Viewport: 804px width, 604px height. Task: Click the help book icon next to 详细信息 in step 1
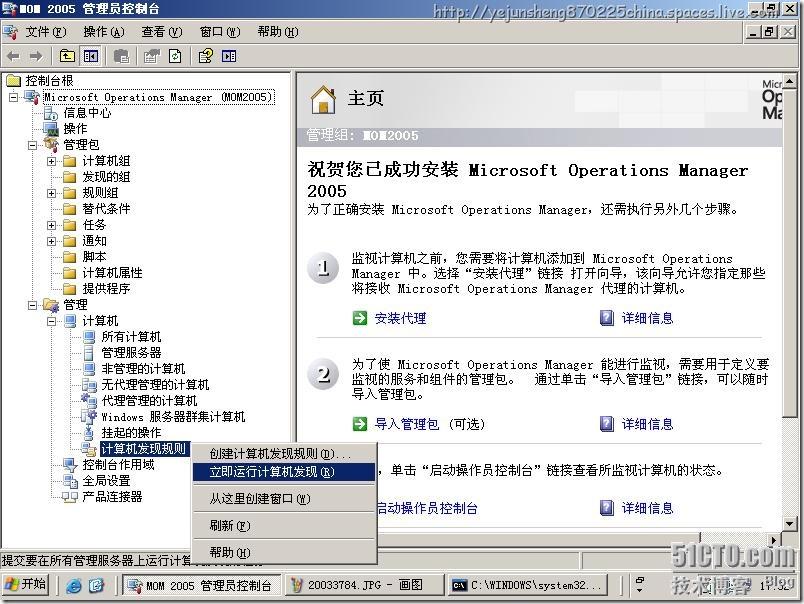[607, 318]
